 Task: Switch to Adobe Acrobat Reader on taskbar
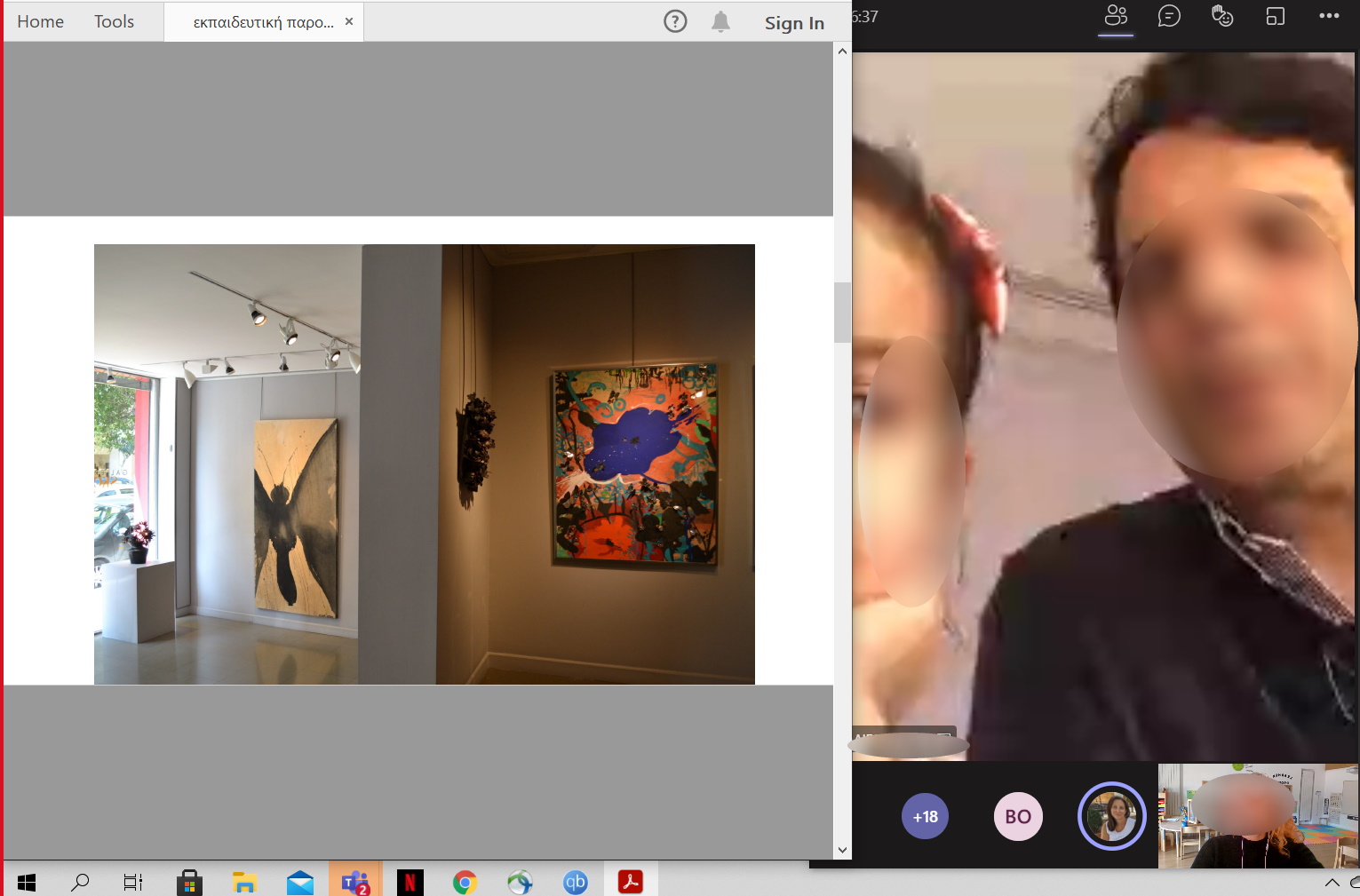631,882
